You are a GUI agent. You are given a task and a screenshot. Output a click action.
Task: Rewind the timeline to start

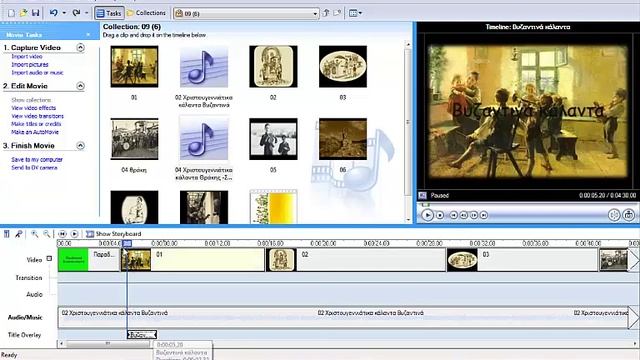[62, 234]
